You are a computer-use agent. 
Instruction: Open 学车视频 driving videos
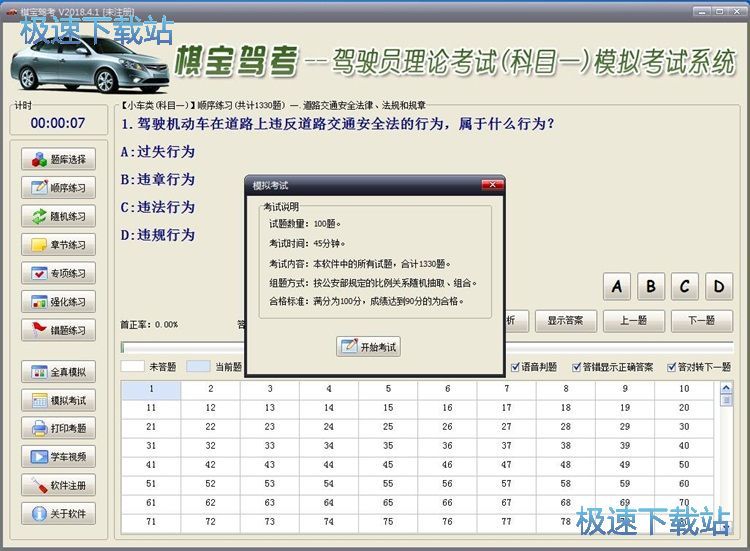(x=58, y=457)
